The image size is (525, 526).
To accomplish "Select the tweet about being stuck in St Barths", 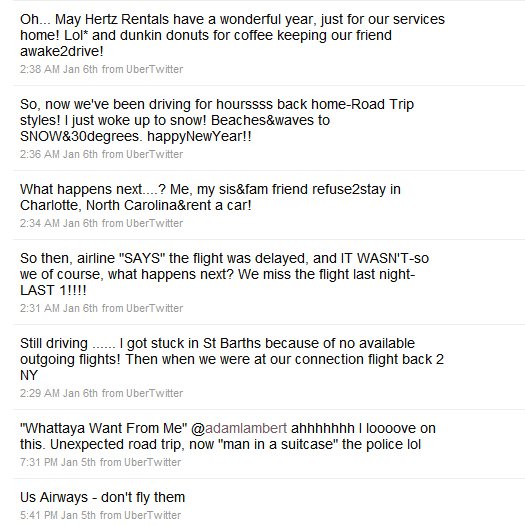I will 232,359.
